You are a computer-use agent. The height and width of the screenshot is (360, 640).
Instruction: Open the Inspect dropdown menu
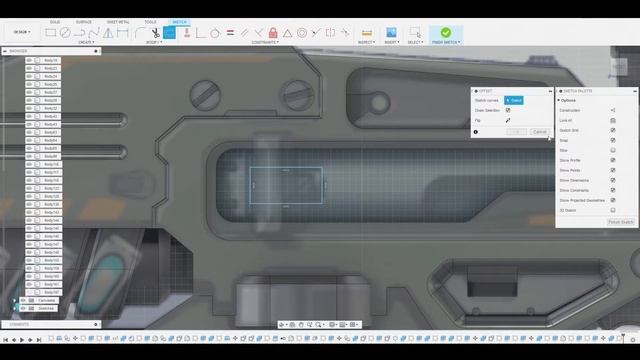[x=367, y=42]
